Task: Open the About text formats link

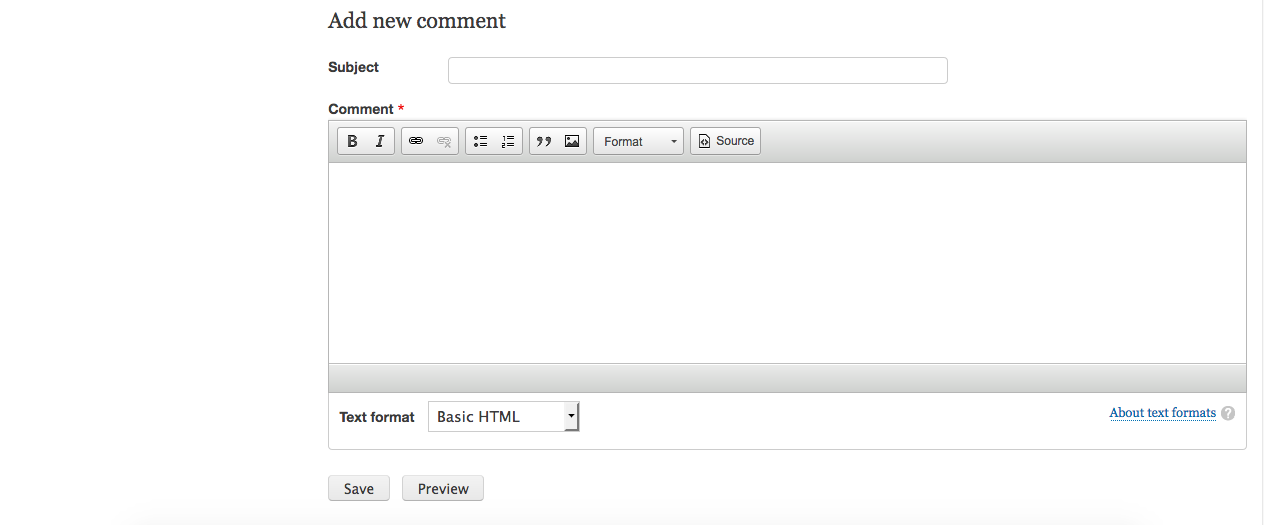Action: coord(1162,413)
